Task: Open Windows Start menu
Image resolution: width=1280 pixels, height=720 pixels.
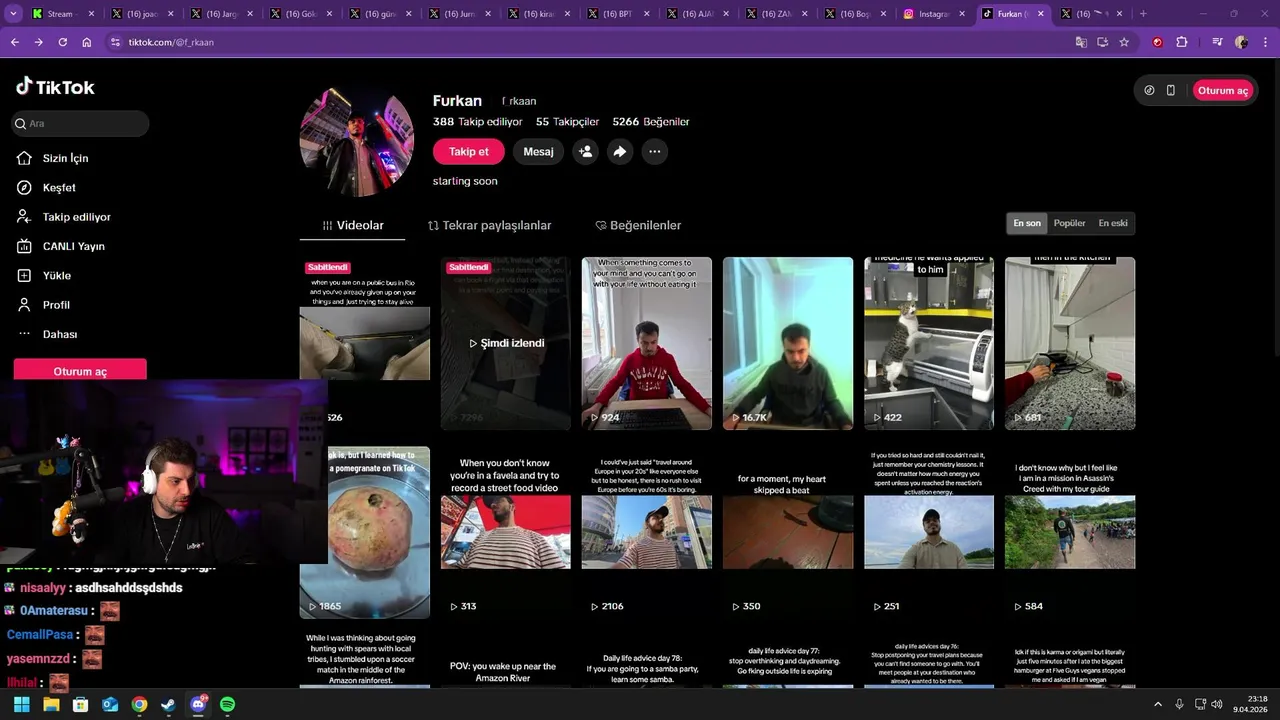Action: point(21,704)
